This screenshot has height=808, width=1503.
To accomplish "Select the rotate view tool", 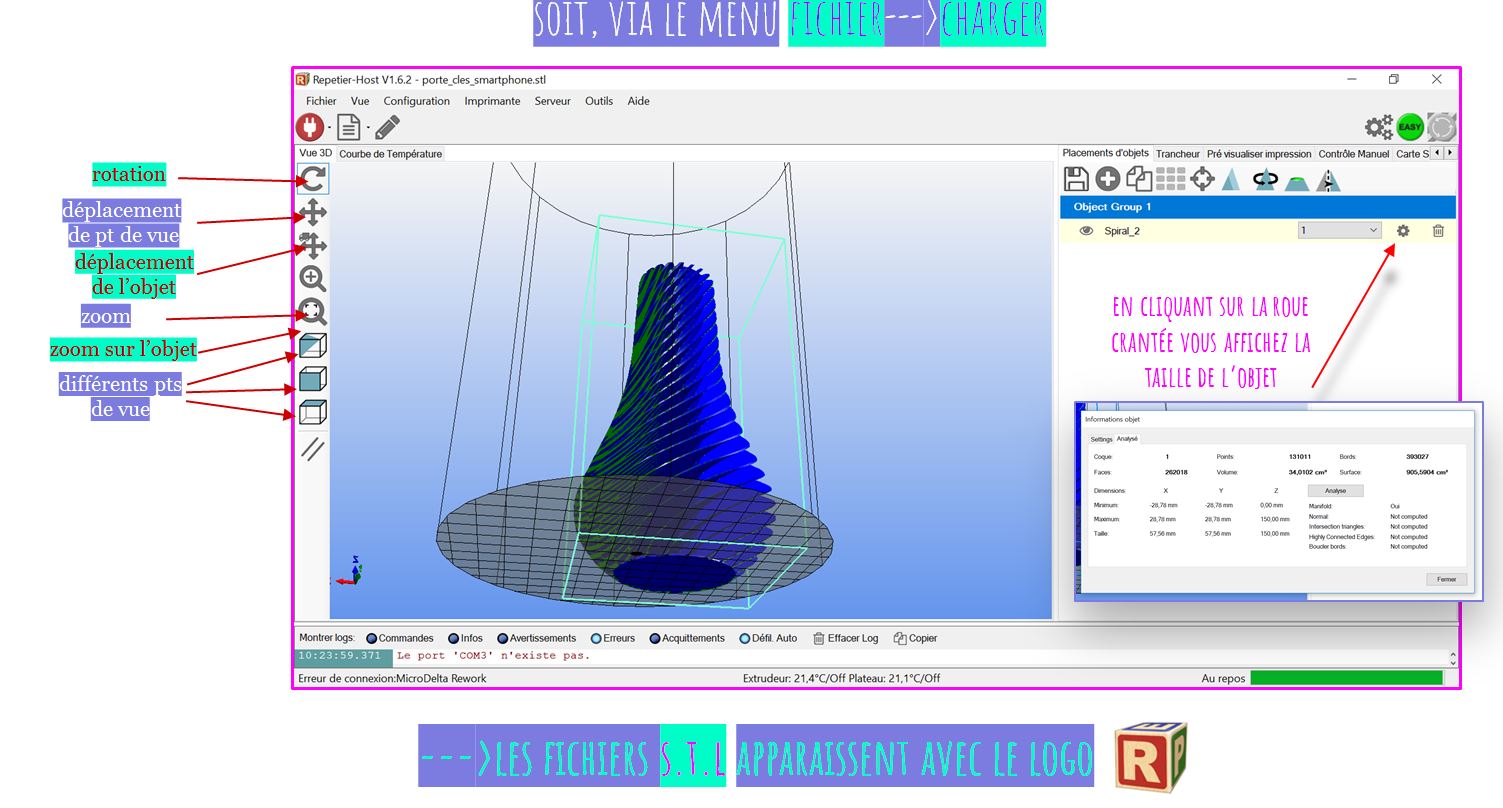I will tap(313, 179).
